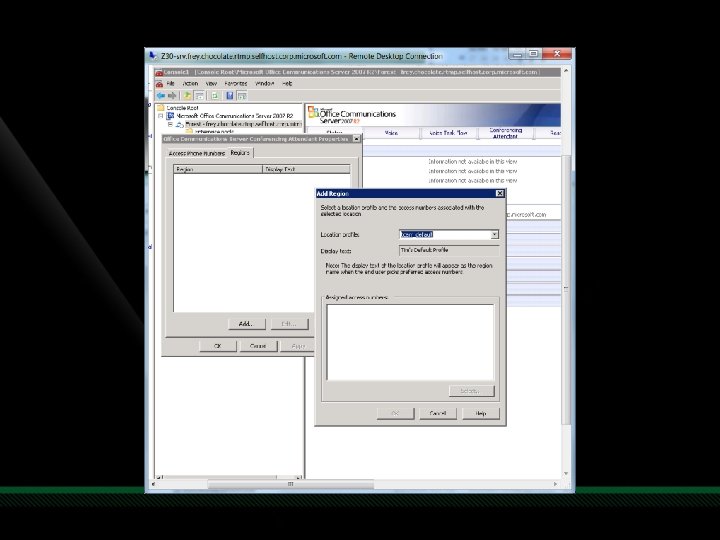Viewport: 720px width, 540px height.
Task: Open the Help menu
Action: 287,84
